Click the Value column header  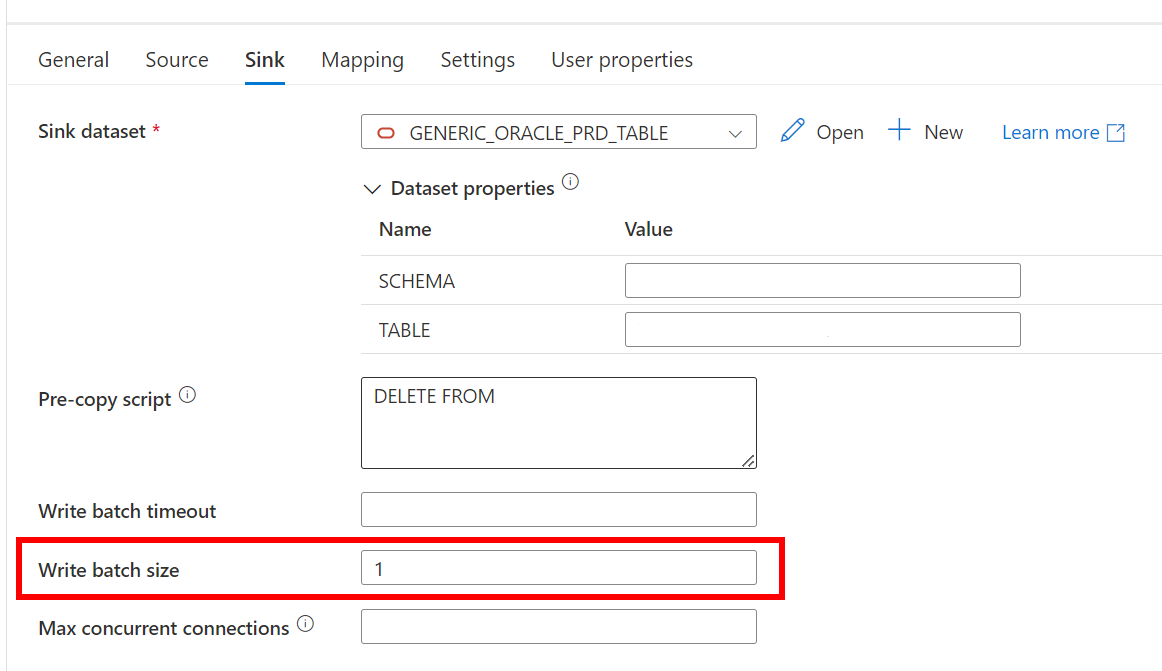[x=648, y=230]
